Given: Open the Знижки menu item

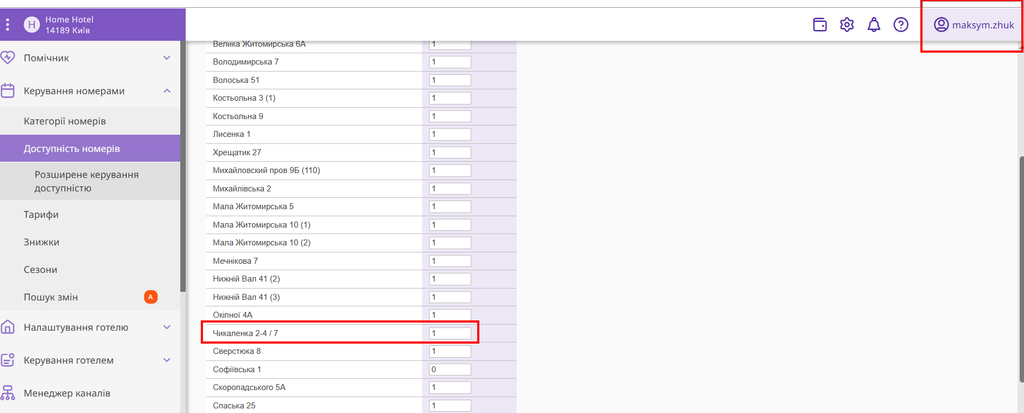Looking at the screenshot, I should 89,242.
